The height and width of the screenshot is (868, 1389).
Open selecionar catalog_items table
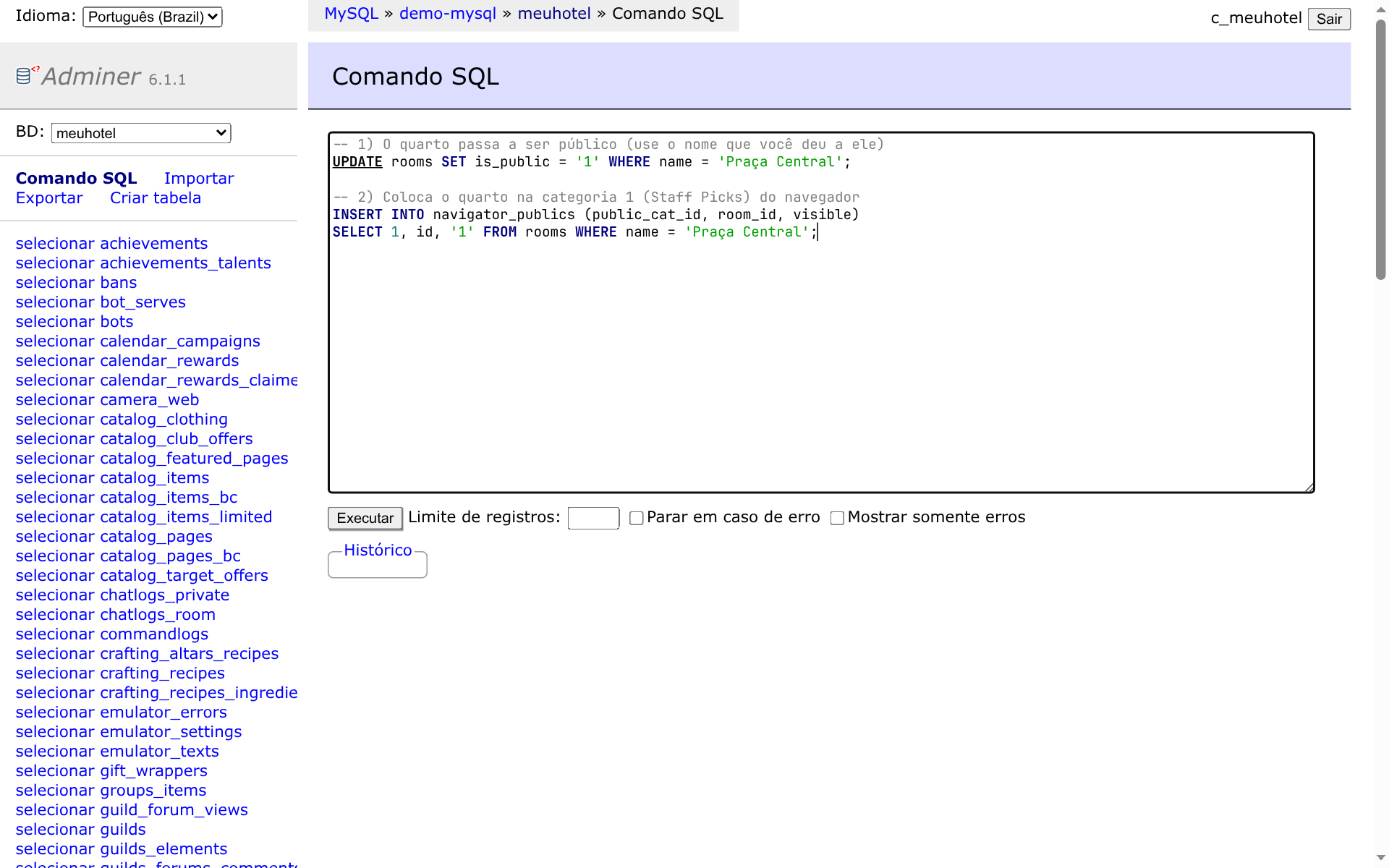(112, 478)
